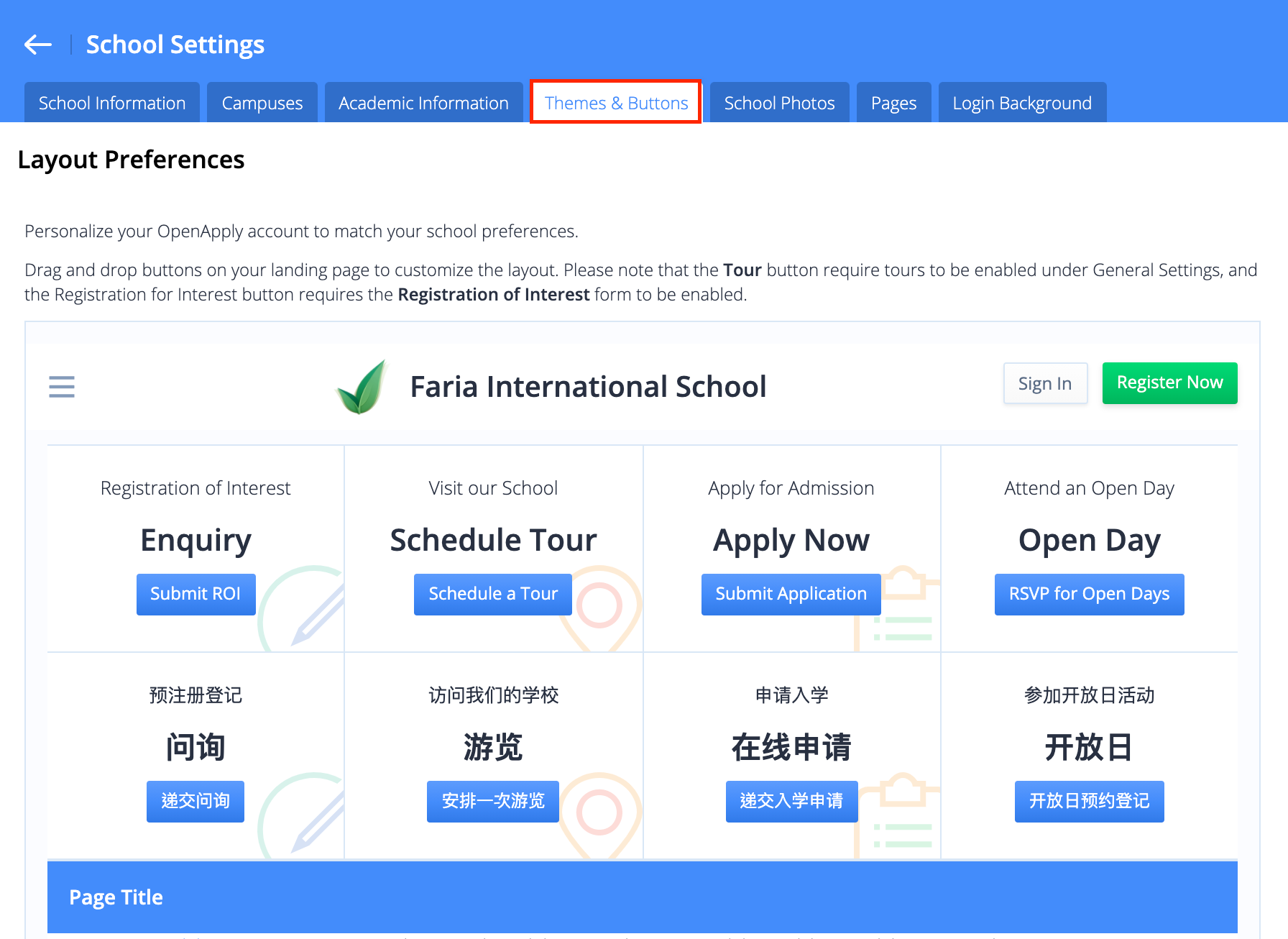Click the Page Title banner text

click(116, 897)
